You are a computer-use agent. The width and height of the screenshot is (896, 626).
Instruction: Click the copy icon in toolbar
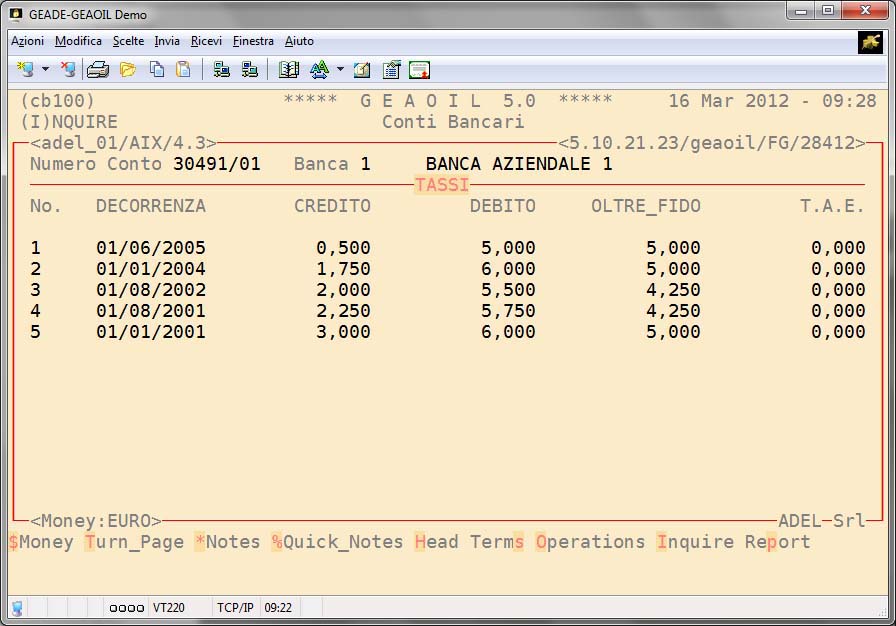click(157, 69)
